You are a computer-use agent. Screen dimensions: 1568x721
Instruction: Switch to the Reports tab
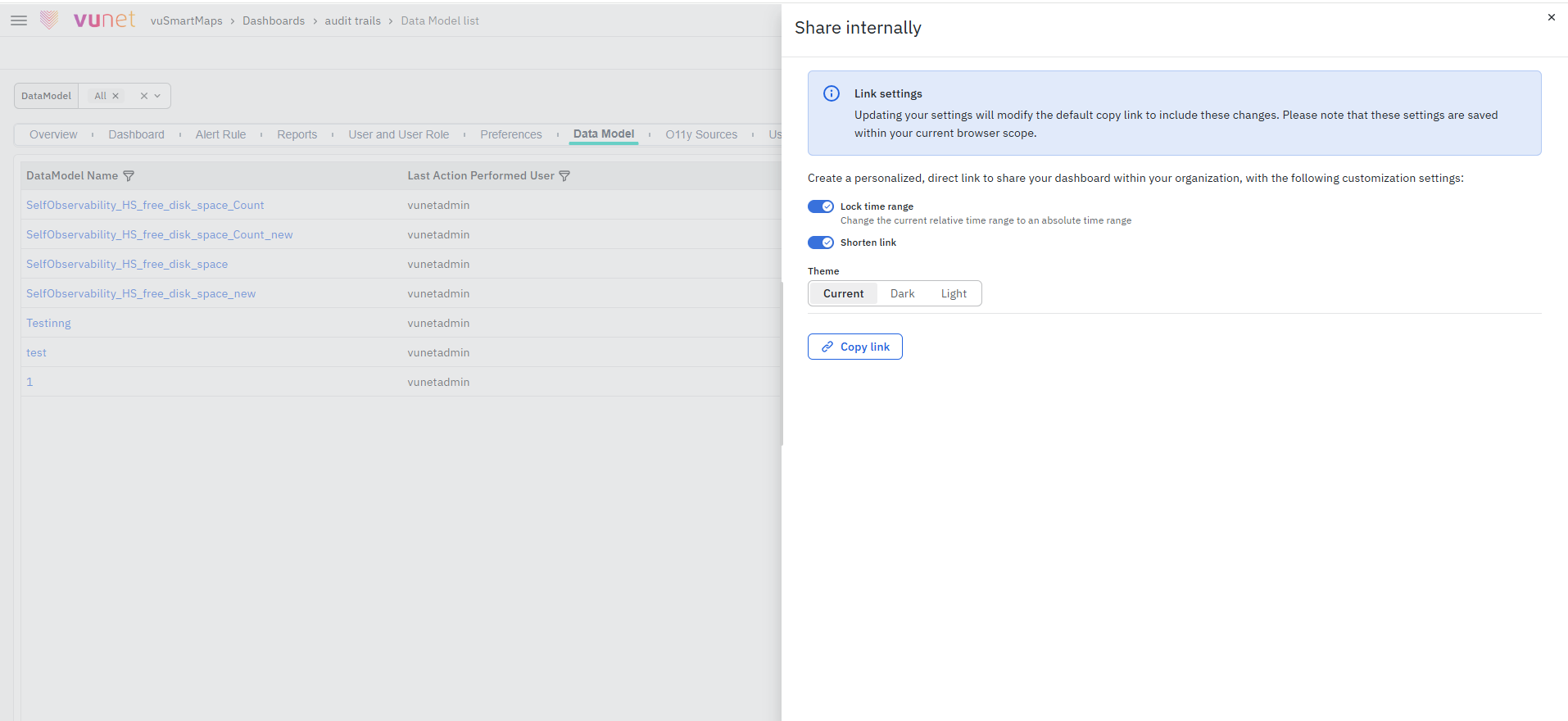coord(297,134)
